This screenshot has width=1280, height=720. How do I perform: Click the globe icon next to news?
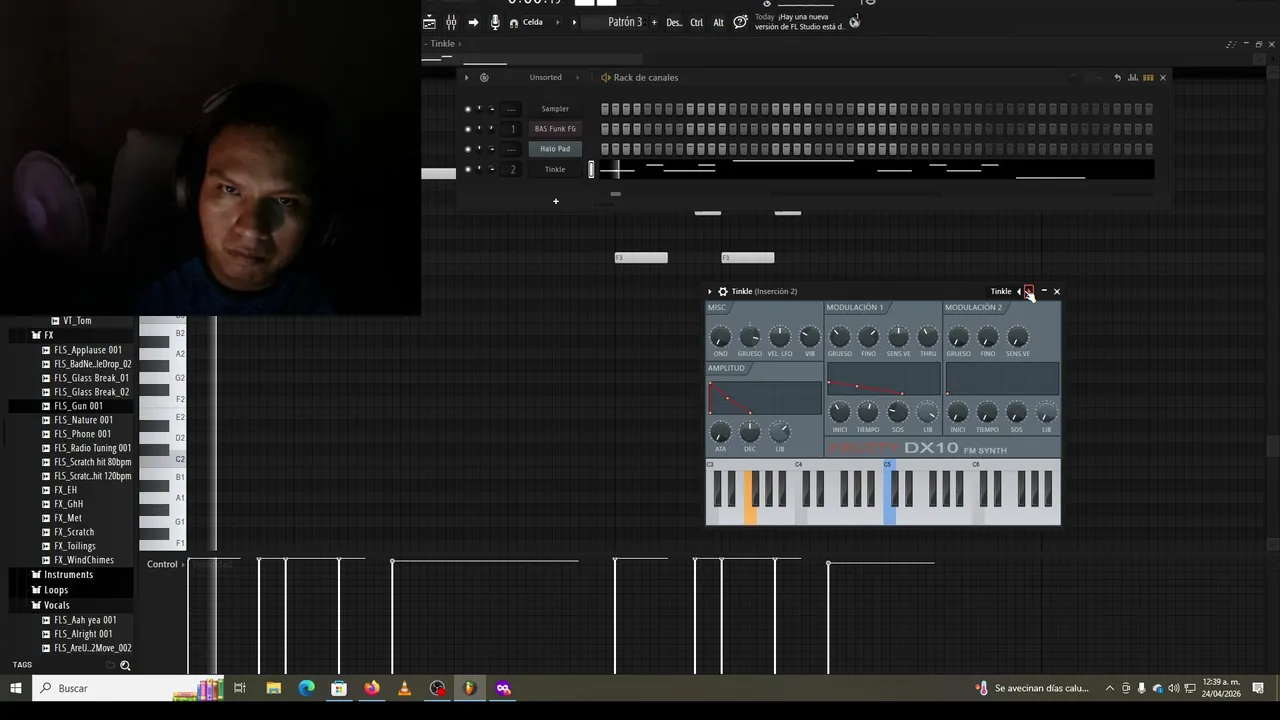pos(854,22)
